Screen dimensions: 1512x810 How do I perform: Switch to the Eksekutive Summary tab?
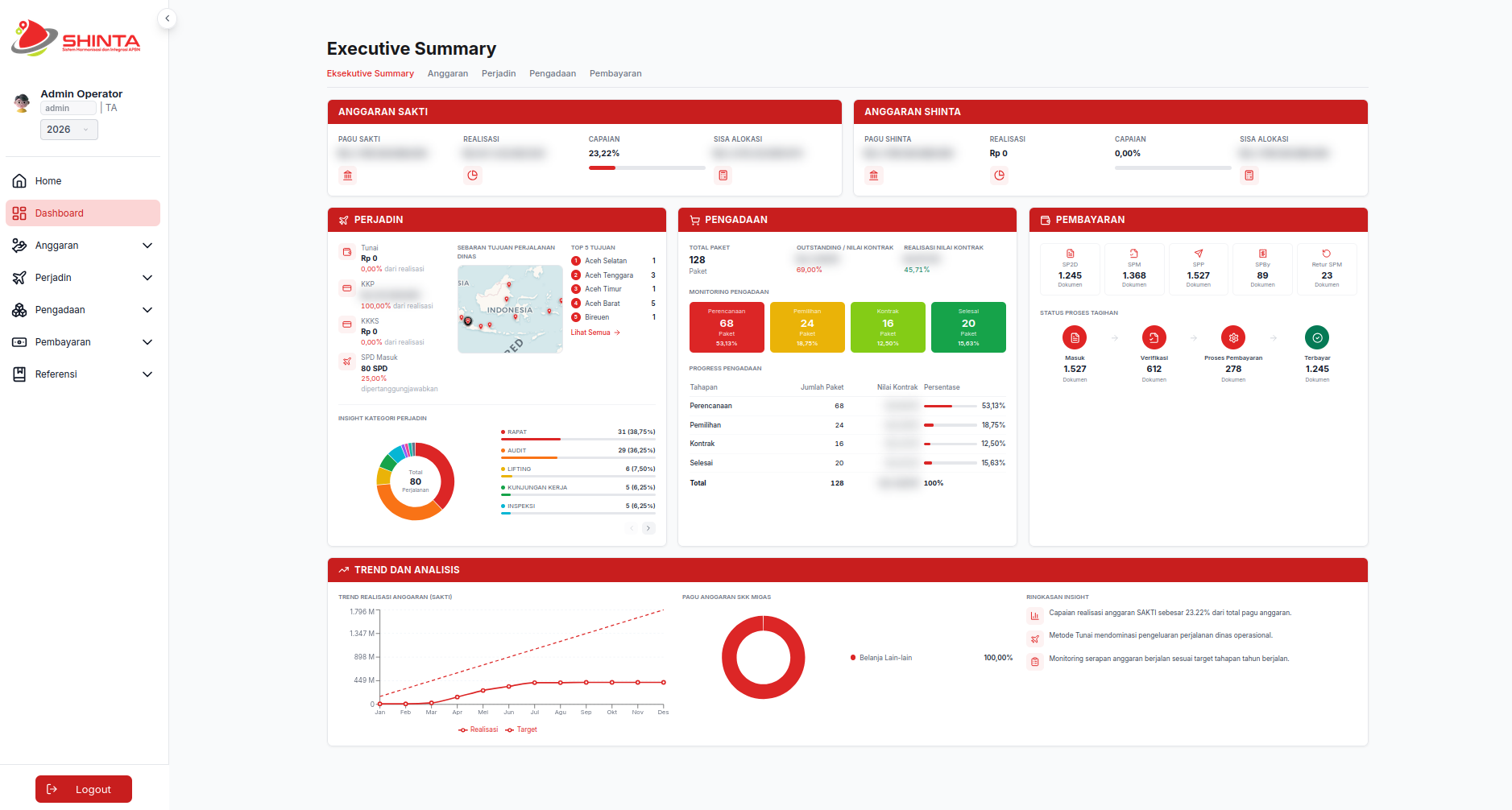pos(371,73)
